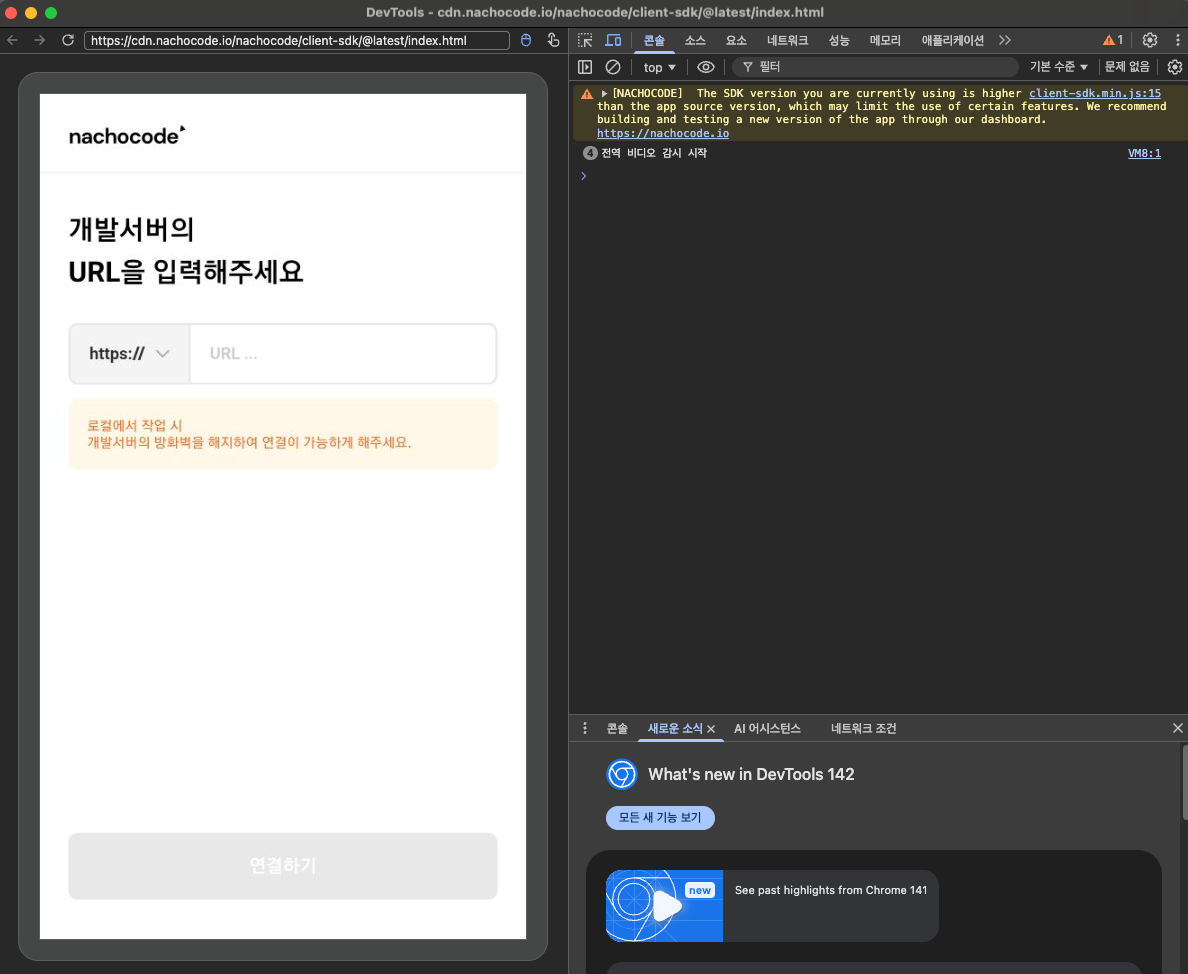Image resolution: width=1188 pixels, height=974 pixels.
Task: Toggle the touch emulation hand icon
Action: 553,40
